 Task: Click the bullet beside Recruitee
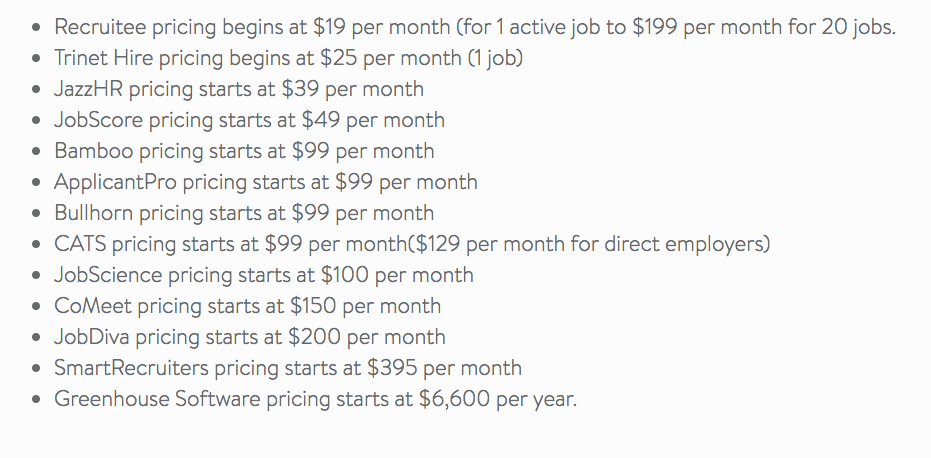(37, 27)
